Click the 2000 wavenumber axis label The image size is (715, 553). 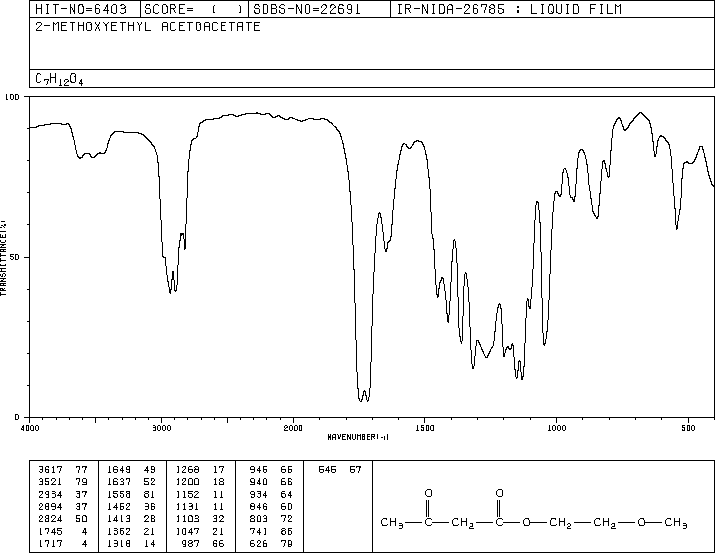point(293,428)
